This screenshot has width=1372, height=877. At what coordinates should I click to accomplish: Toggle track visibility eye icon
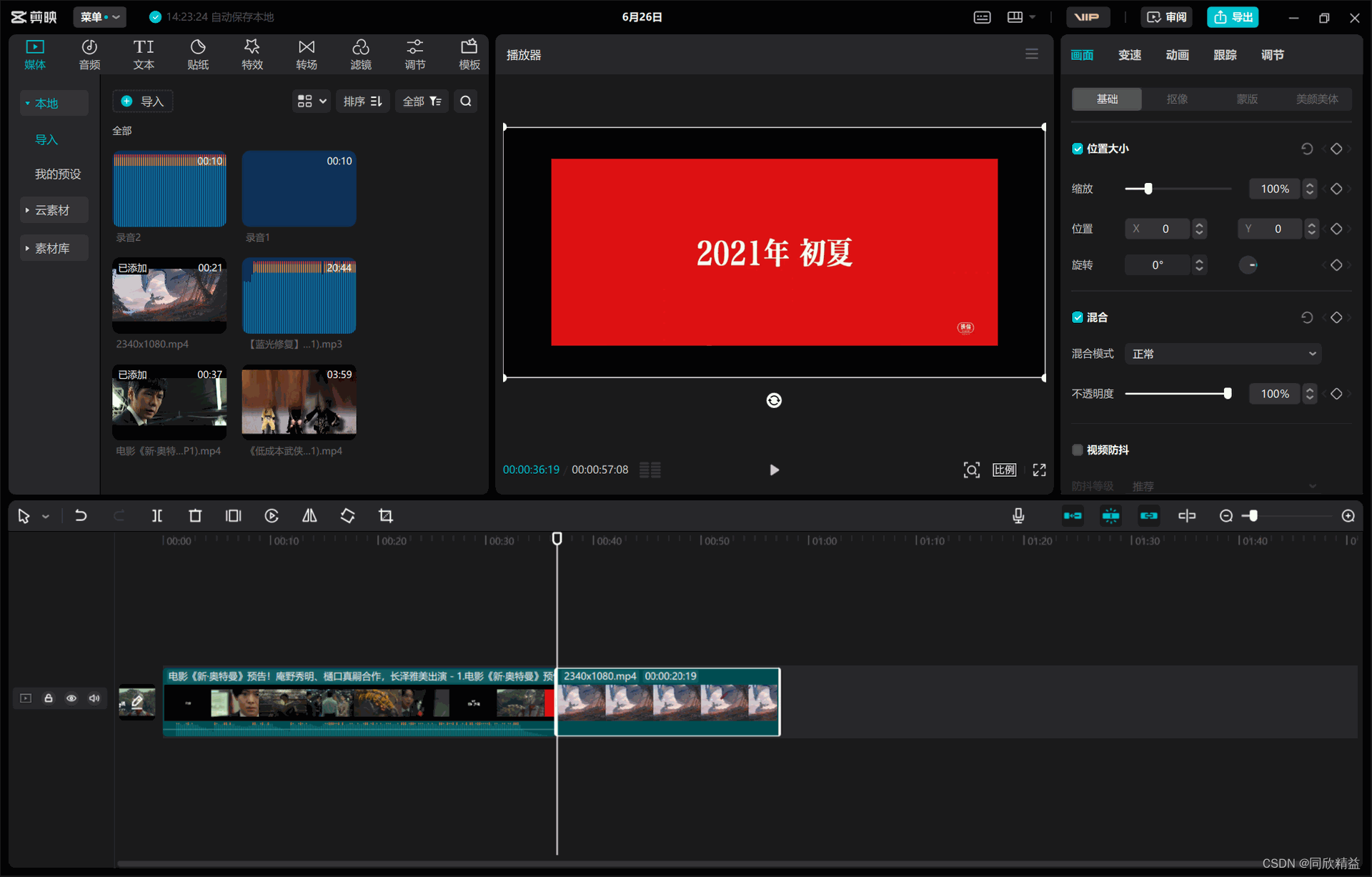[x=71, y=698]
